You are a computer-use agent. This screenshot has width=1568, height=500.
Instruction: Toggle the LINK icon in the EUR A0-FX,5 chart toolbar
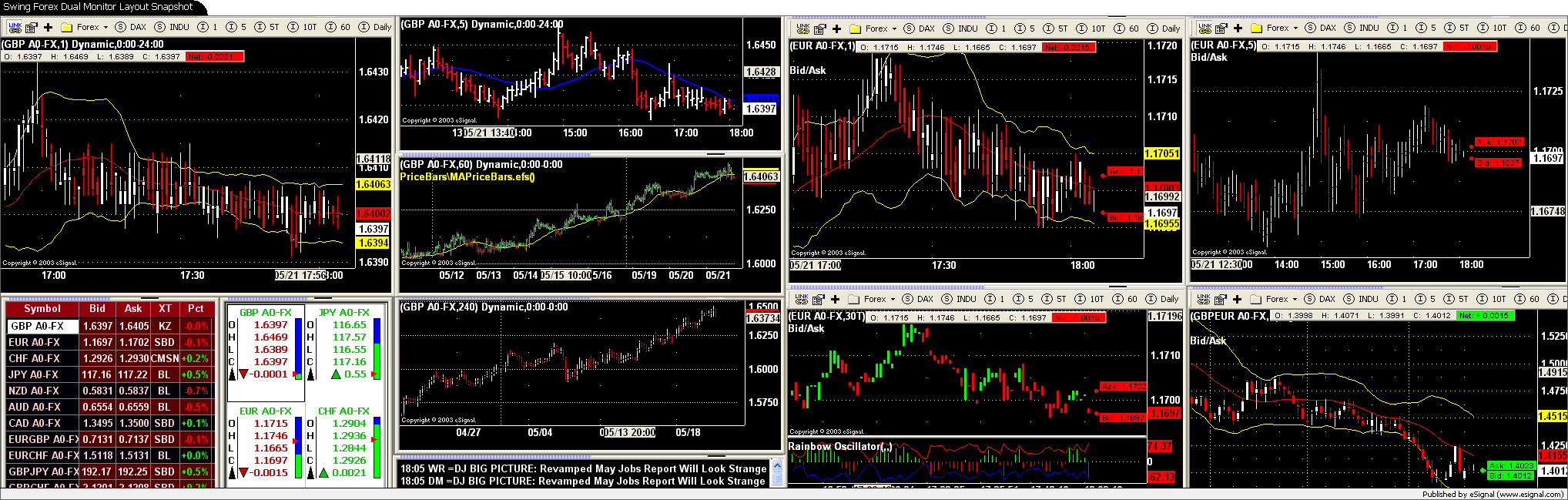(1204, 28)
